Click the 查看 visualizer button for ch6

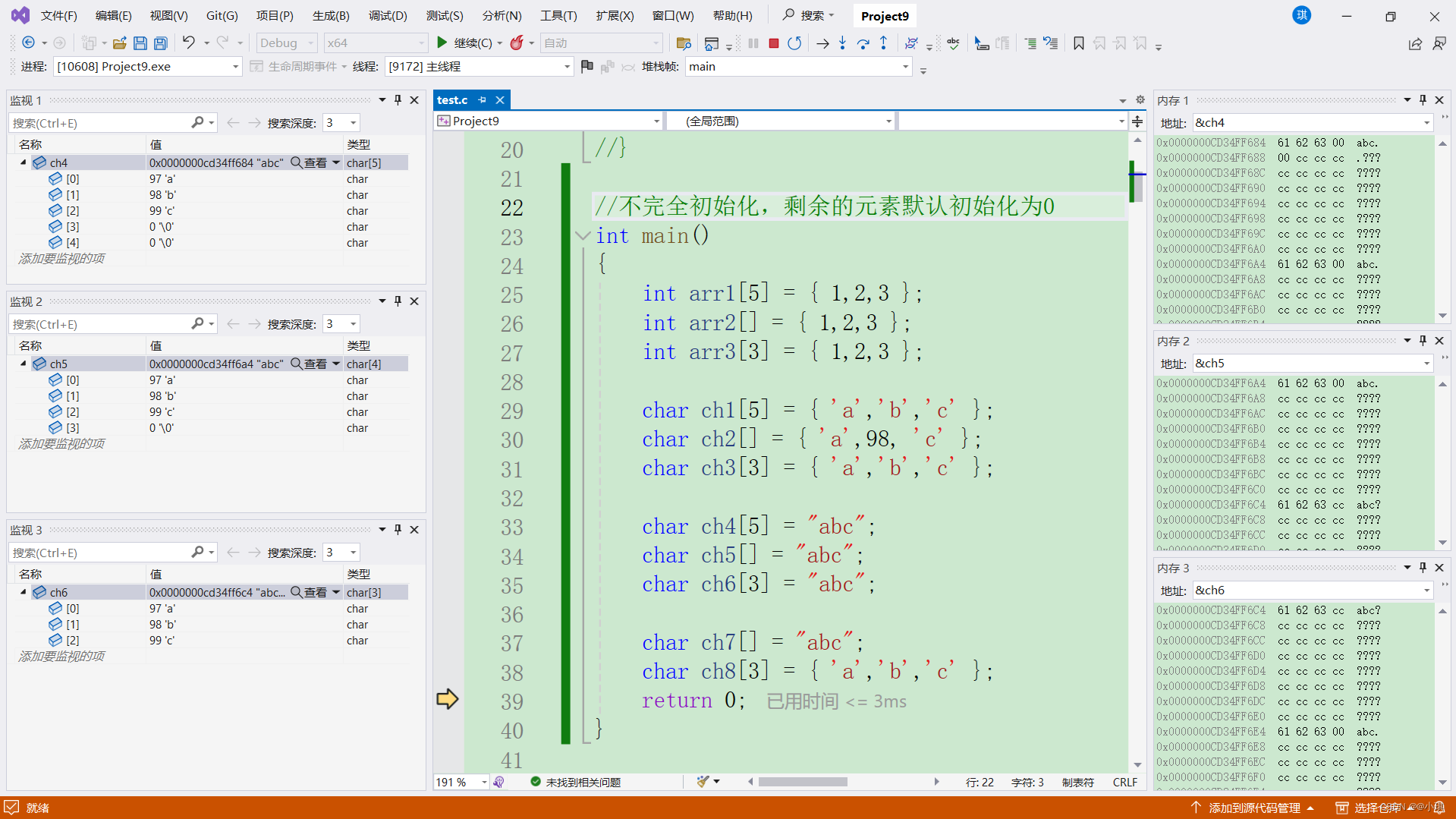click(310, 592)
